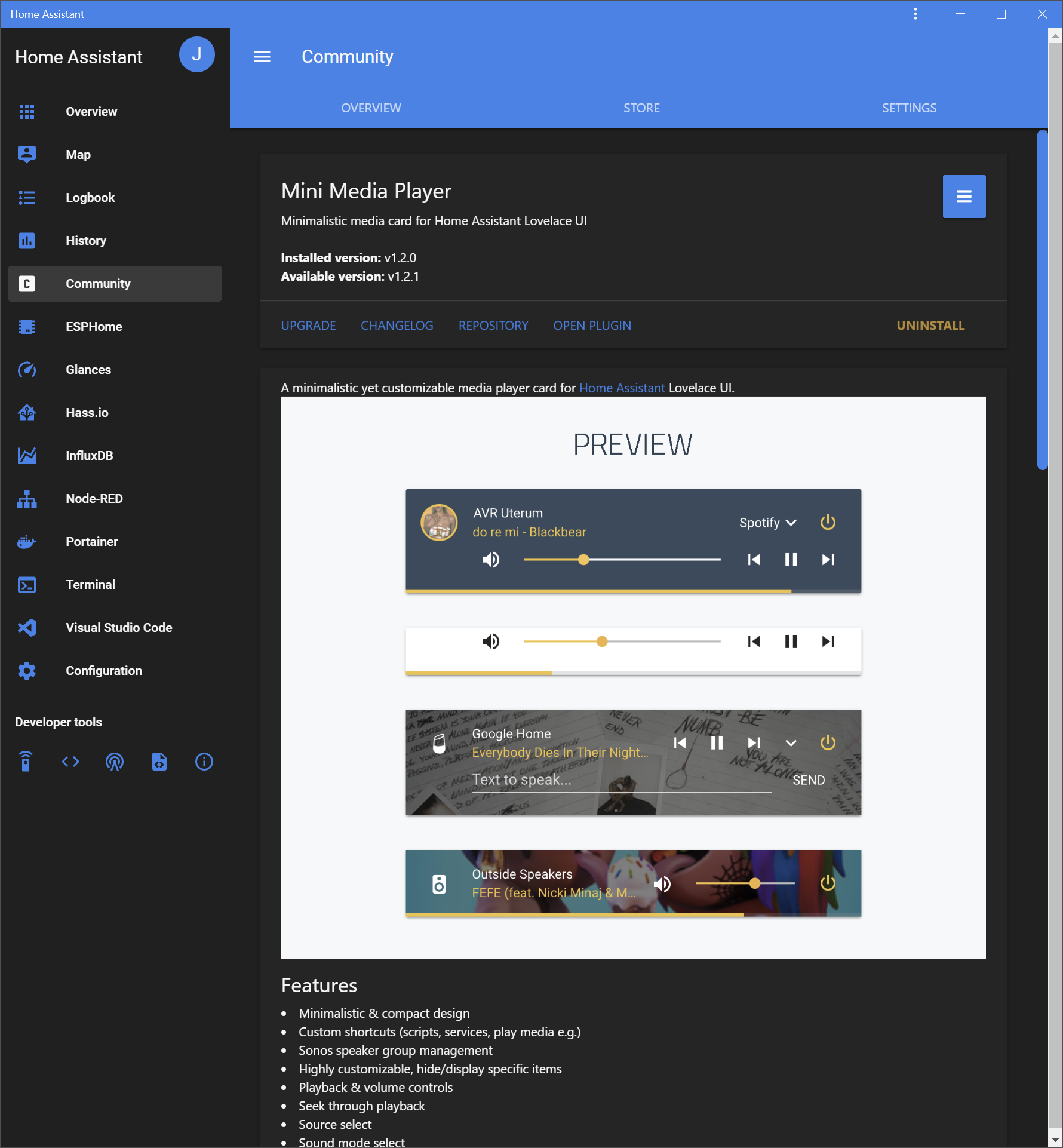Click OPEN PLUGIN
Screen dimensions: 1063x1148
tap(592, 326)
